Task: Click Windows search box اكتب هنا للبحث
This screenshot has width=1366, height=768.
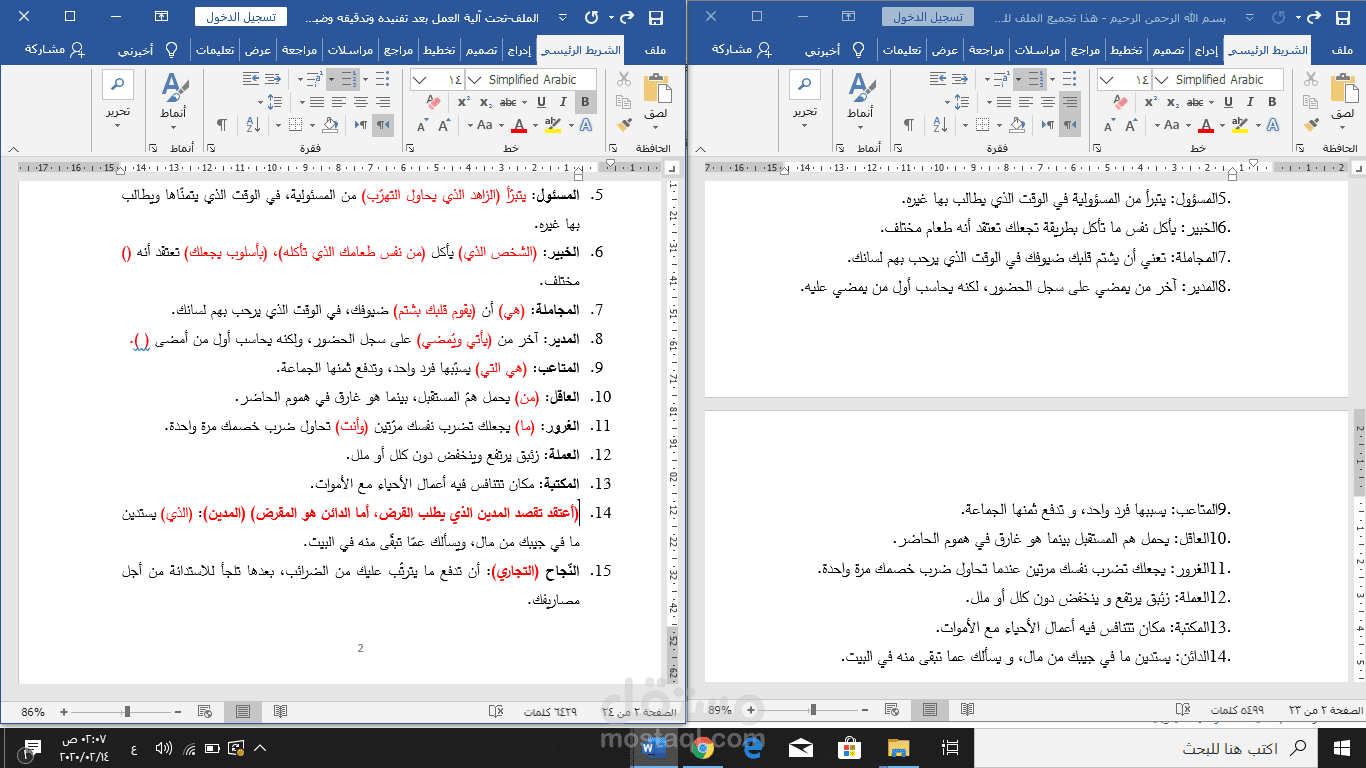Action: click(x=1143, y=748)
